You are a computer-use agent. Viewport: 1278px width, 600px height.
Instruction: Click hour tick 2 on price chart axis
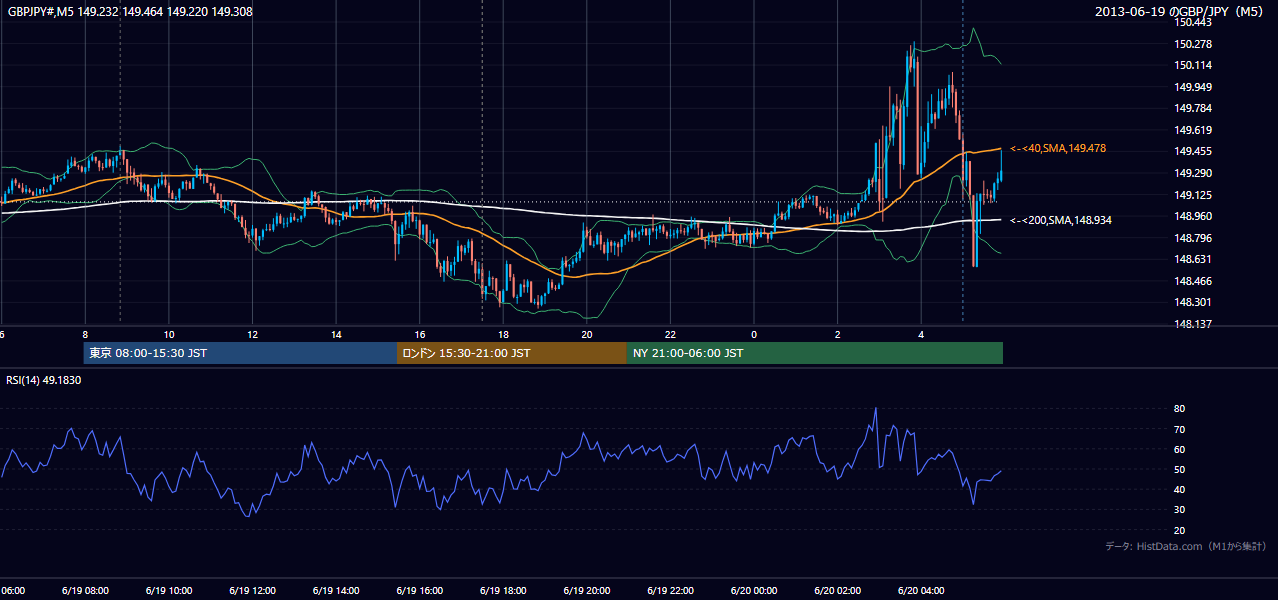tap(838, 334)
